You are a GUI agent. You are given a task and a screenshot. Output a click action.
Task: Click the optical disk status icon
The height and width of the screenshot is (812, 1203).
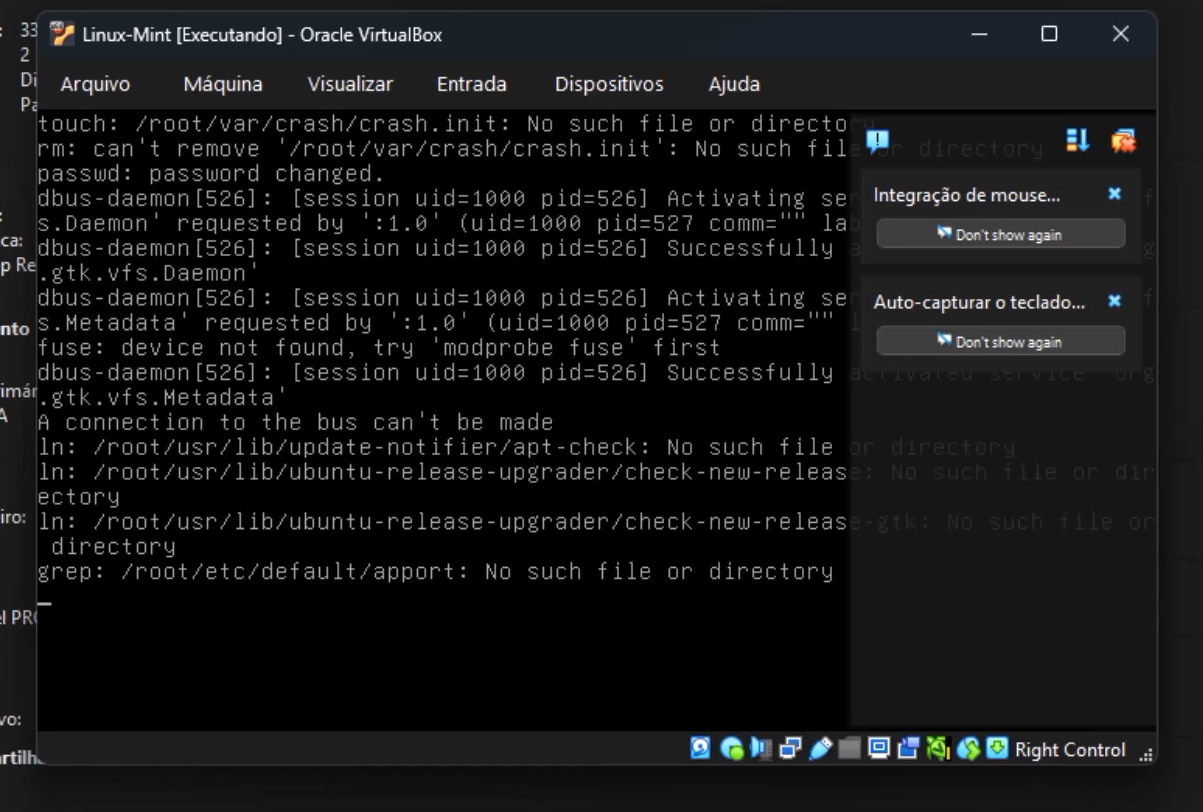coord(732,749)
